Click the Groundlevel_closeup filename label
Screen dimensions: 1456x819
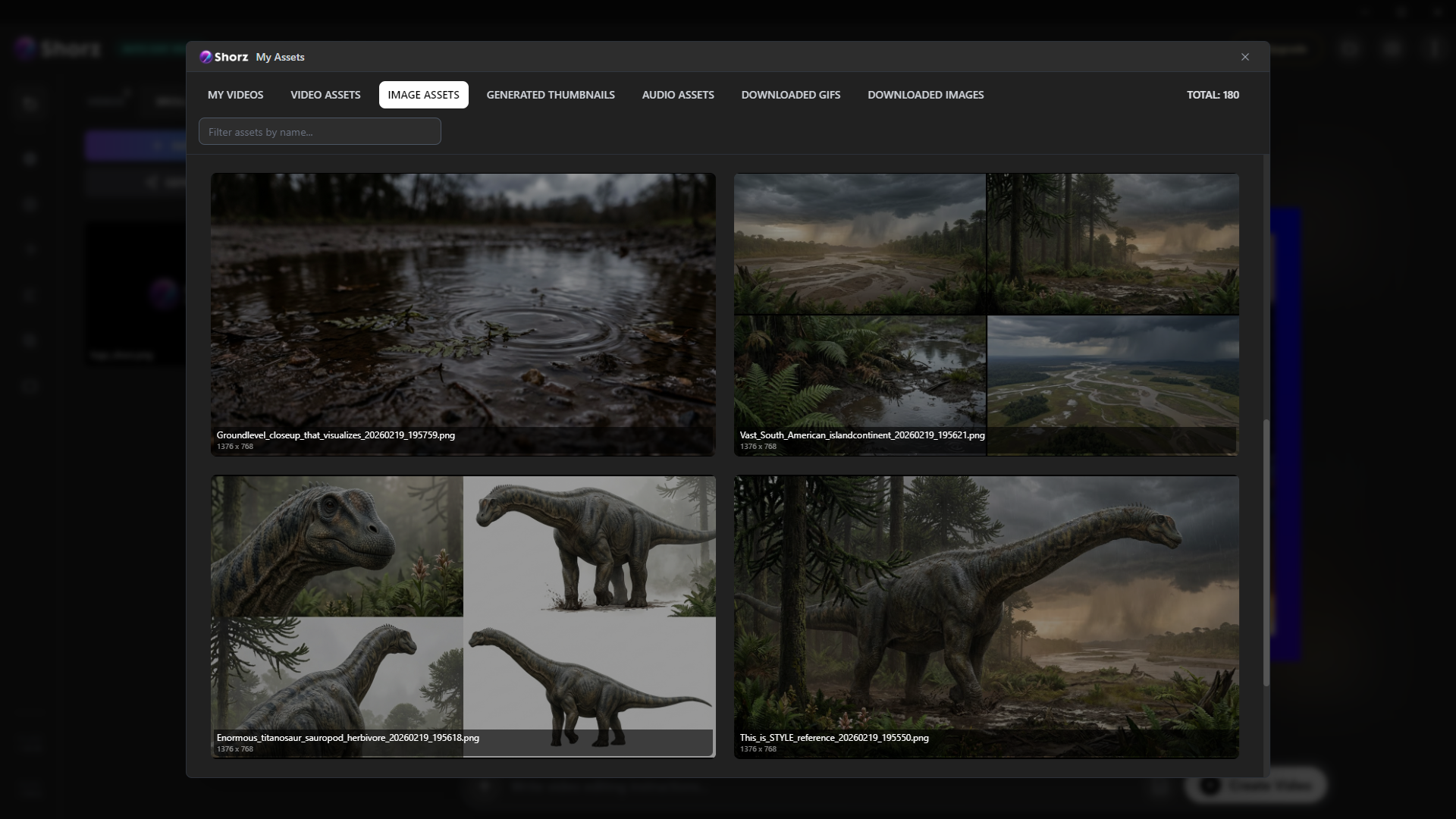pyautogui.click(x=335, y=435)
